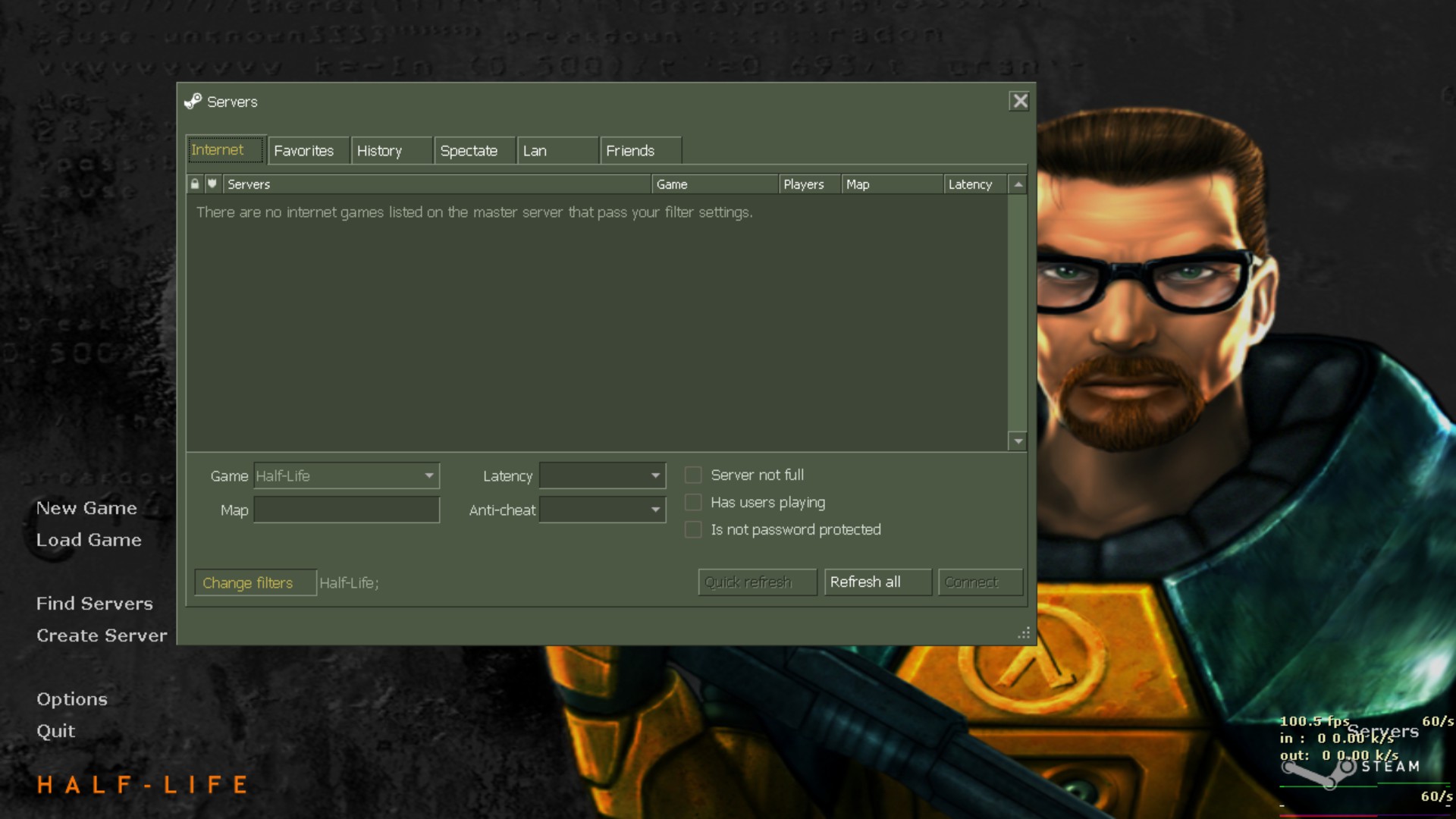The image size is (1456, 819).
Task: Sort list by Players column header
Action: click(810, 184)
